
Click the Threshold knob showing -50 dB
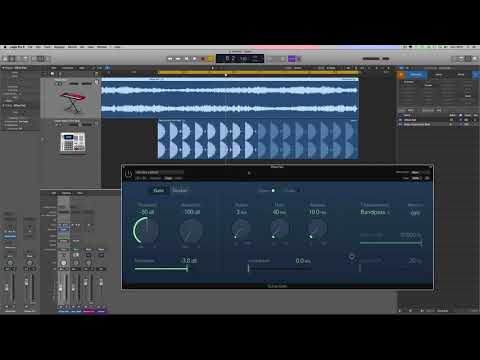(x=147, y=230)
